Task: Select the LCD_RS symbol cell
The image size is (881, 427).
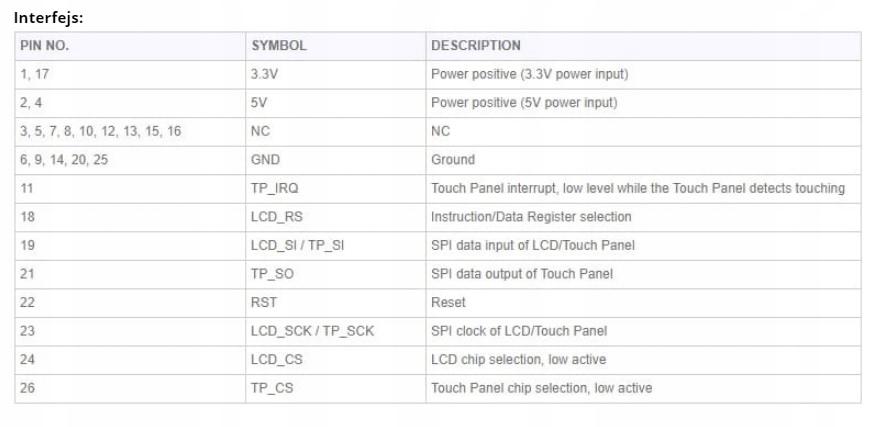Action: point(276,217)
